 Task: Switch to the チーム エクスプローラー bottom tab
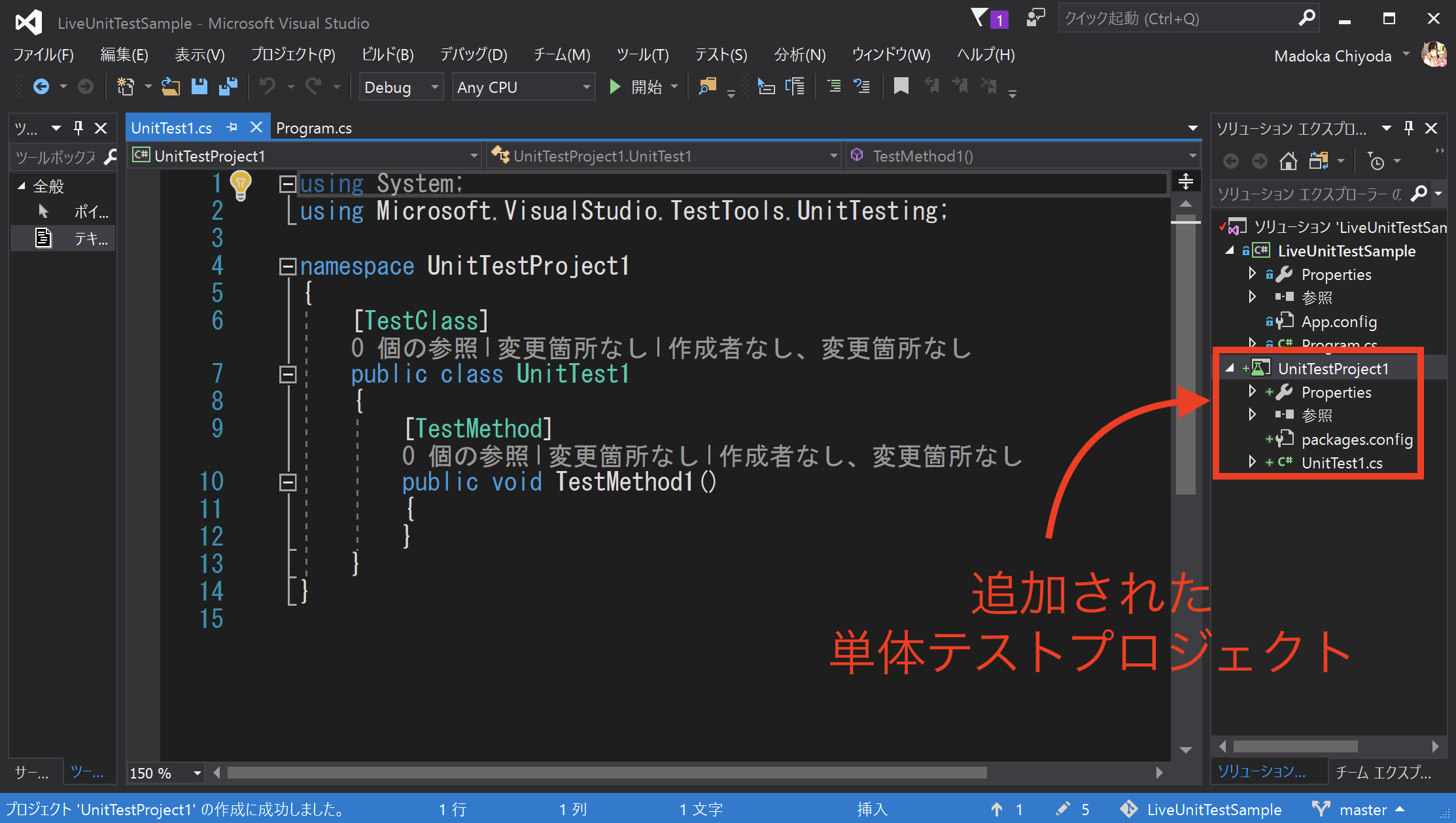point(1383,772)
